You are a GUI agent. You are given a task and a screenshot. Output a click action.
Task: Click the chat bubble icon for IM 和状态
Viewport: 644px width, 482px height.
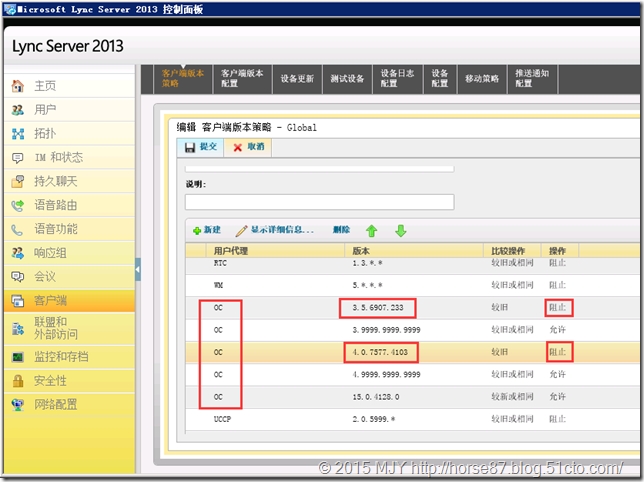[x=18, y=158]
